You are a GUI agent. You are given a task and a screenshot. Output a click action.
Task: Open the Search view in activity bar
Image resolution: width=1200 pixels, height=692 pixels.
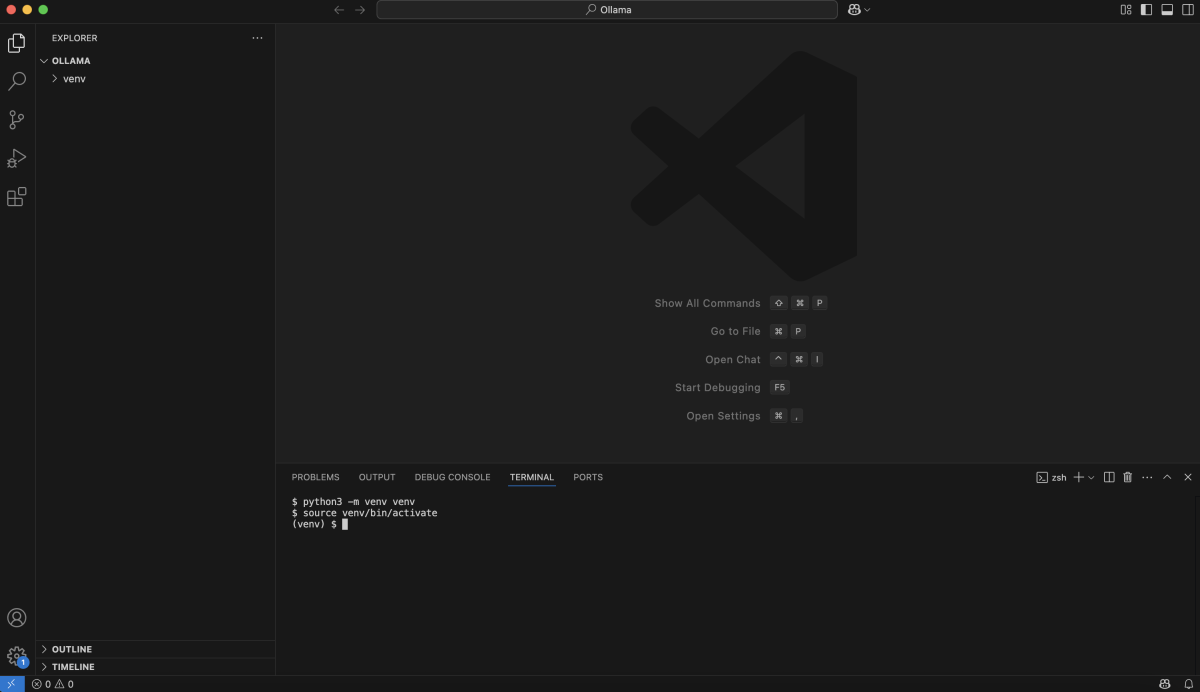click(17, 81)
